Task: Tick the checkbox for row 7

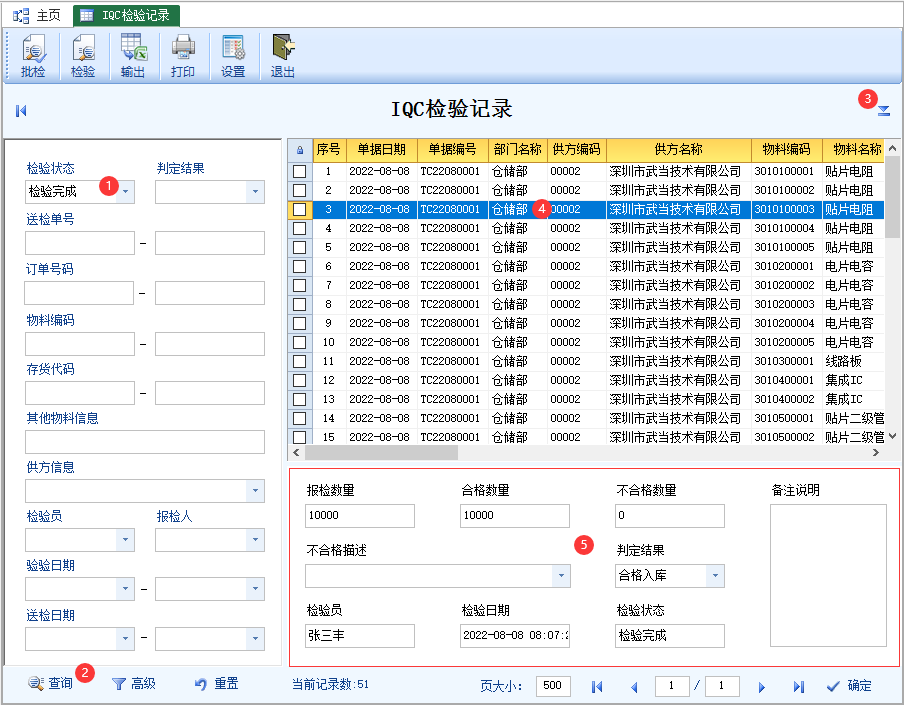Action: point(300,285)
